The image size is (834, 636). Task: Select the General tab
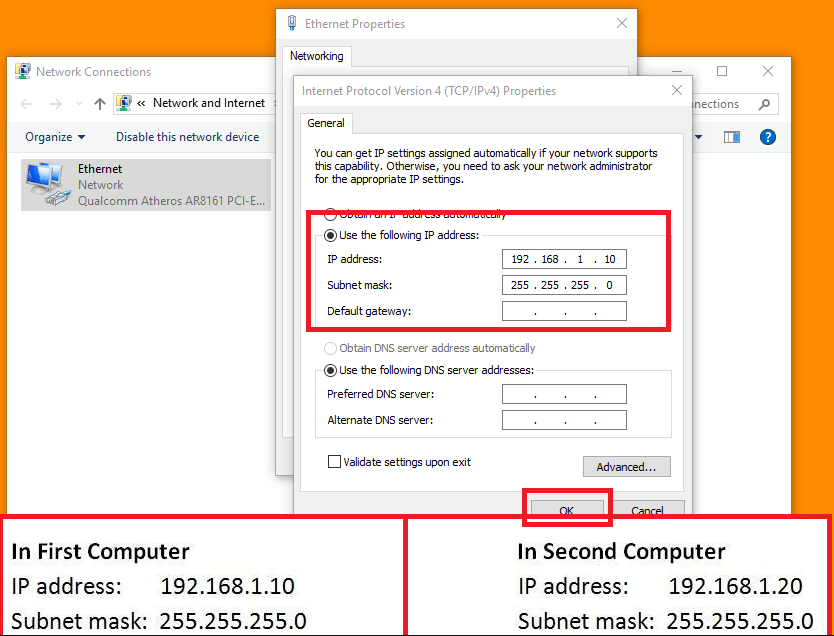326,123
